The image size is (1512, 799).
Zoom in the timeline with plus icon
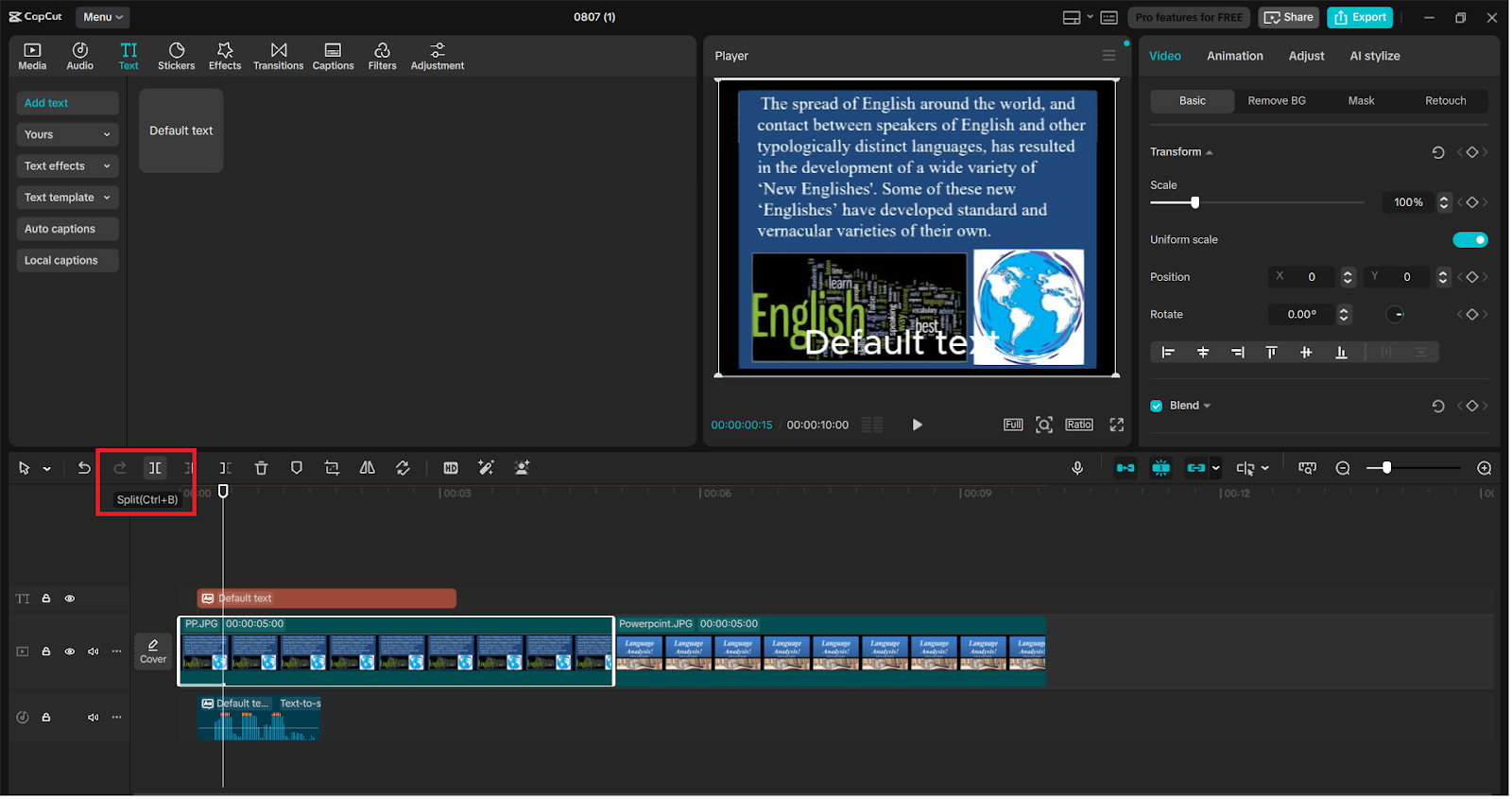click(1485, 468)
